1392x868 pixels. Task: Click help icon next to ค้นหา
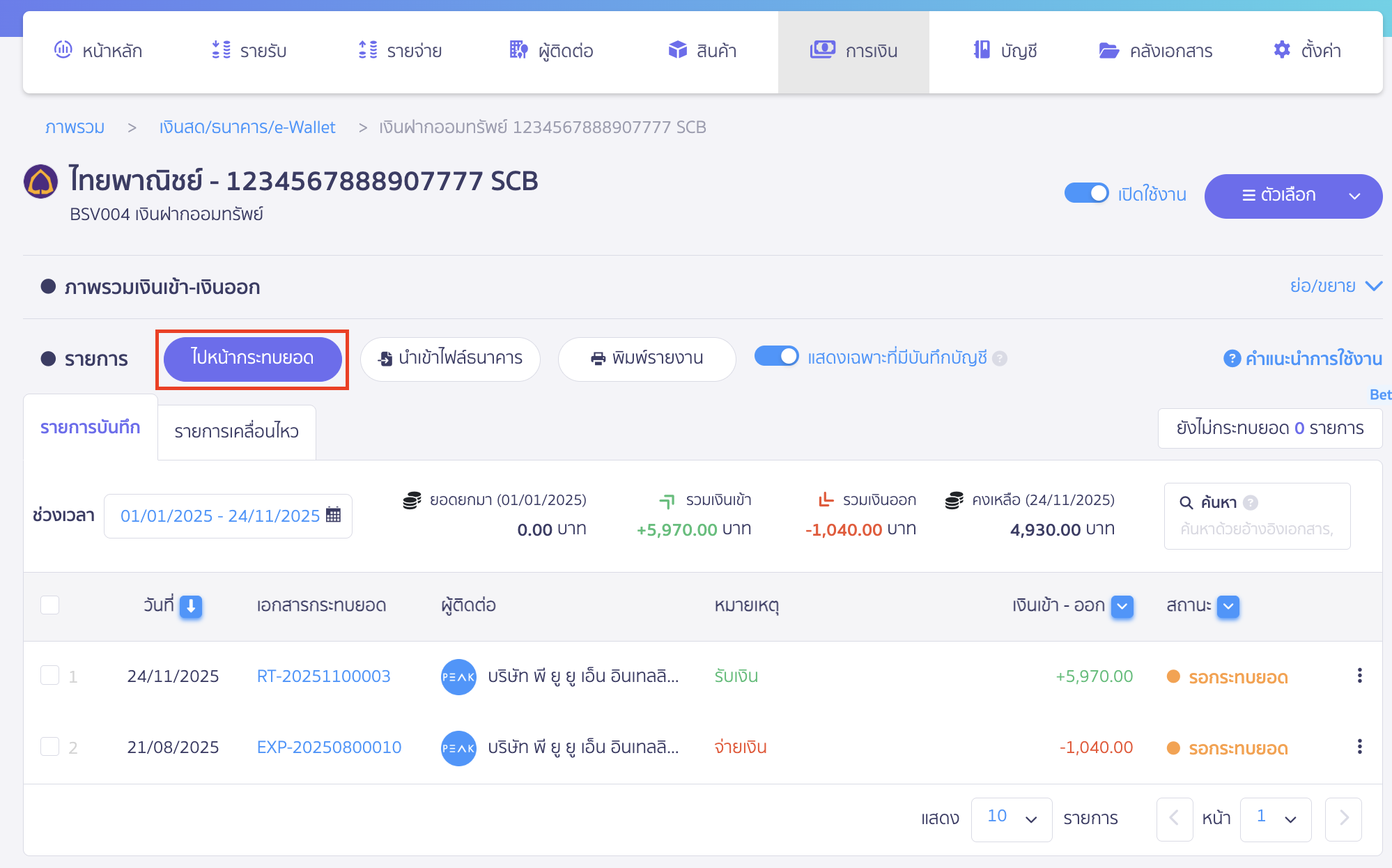coord(1251,502)
